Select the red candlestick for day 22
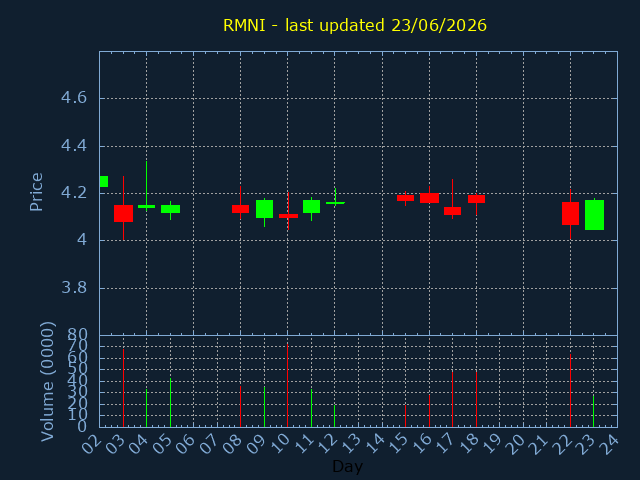Image resolution: width=640 pixels, height=480 pixels. click(x=570, y=213)
